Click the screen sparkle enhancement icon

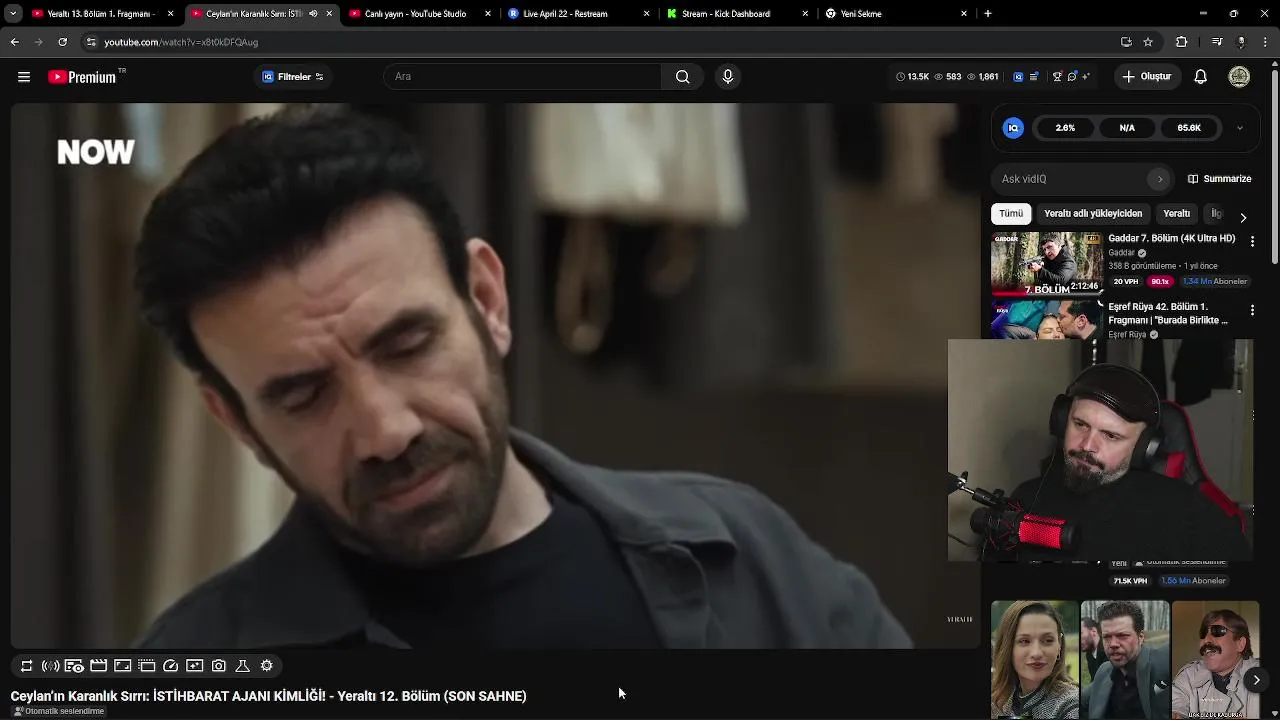tap(195, 666)
